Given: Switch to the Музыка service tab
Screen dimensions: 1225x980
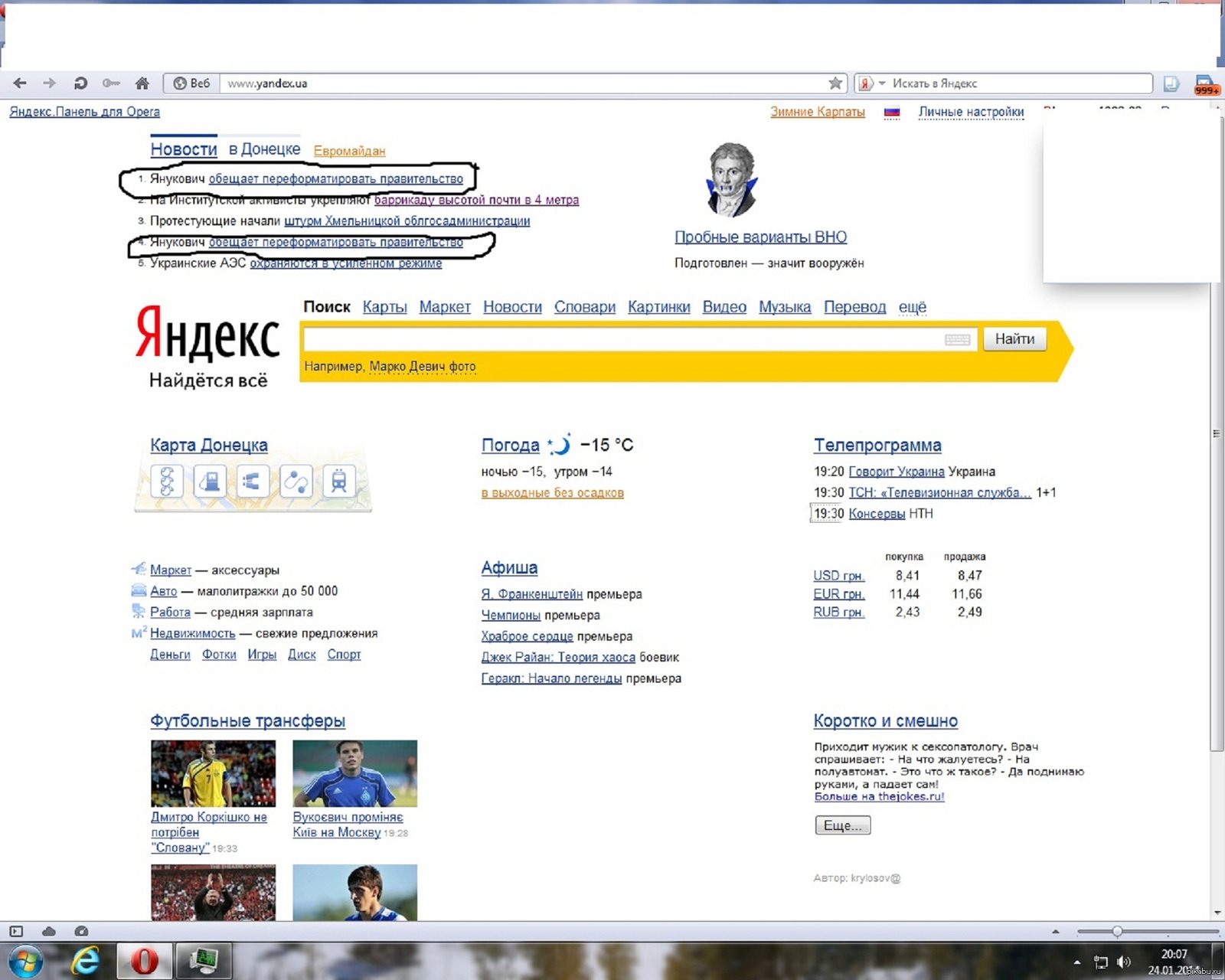Looking at the screenshot, I should pyautogui.click(x=785, y=307).
